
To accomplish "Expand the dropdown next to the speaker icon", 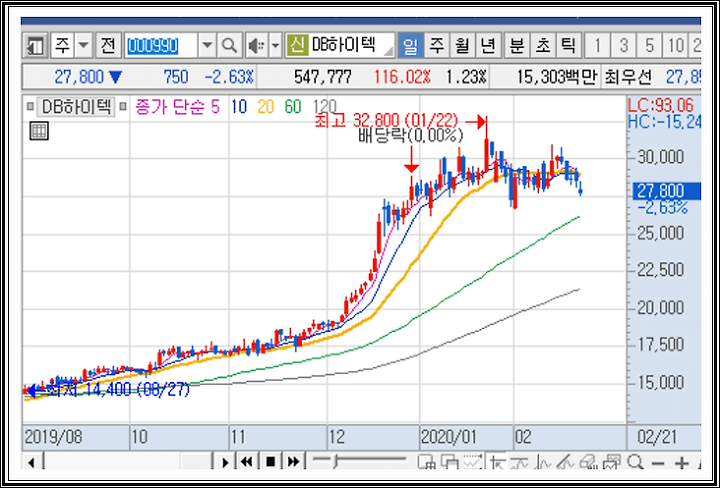I will [275, 45].
